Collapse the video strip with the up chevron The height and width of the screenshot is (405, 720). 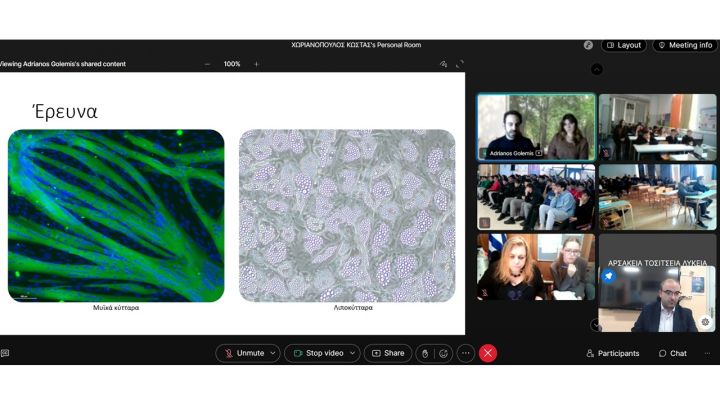coord(597,69)
